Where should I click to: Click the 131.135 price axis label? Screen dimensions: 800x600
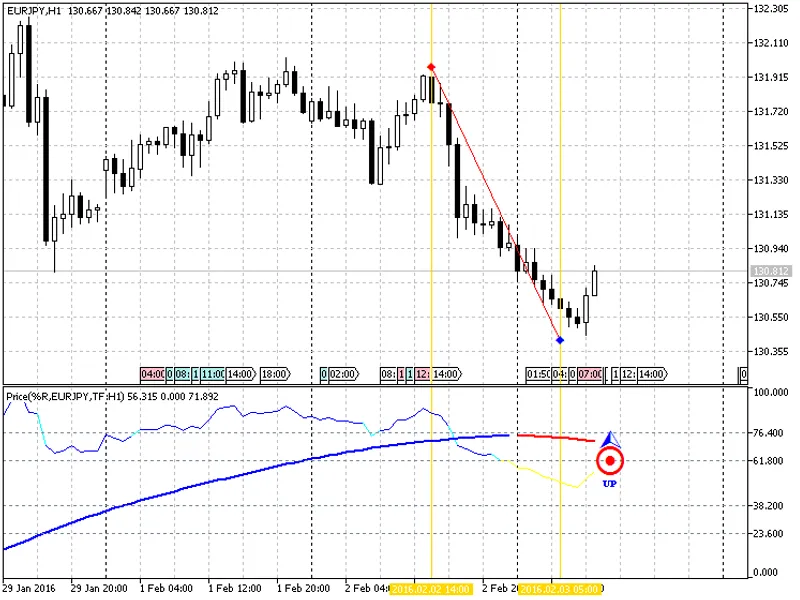[771, 214]
